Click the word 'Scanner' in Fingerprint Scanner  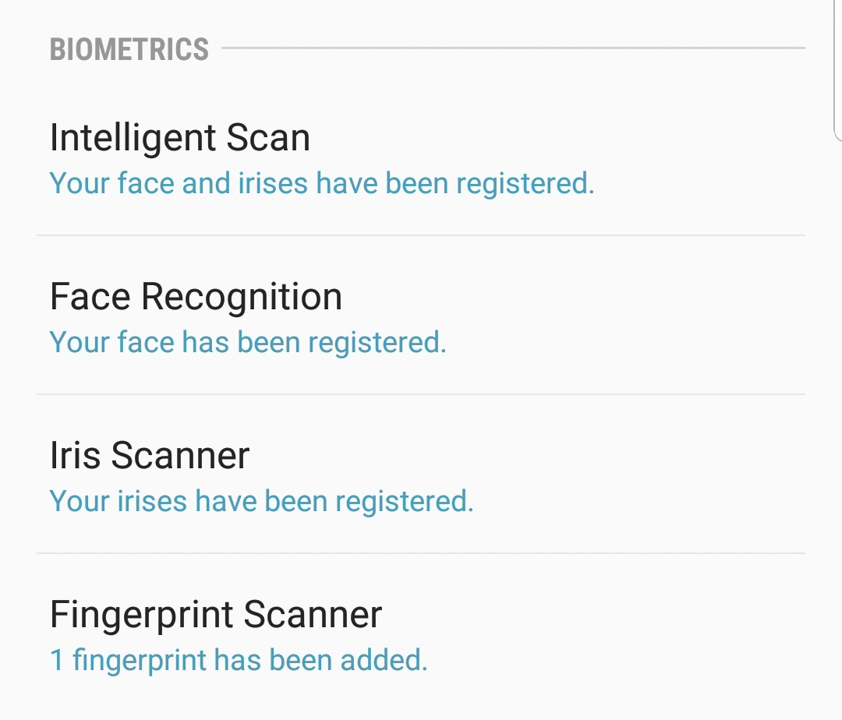pyautogui.click(x=313, y=614)
